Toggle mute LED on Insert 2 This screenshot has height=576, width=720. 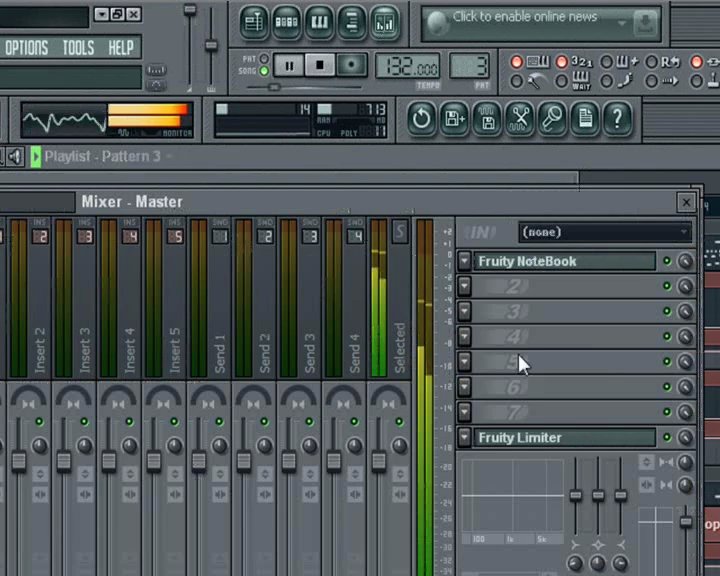[x=39, y=421]
